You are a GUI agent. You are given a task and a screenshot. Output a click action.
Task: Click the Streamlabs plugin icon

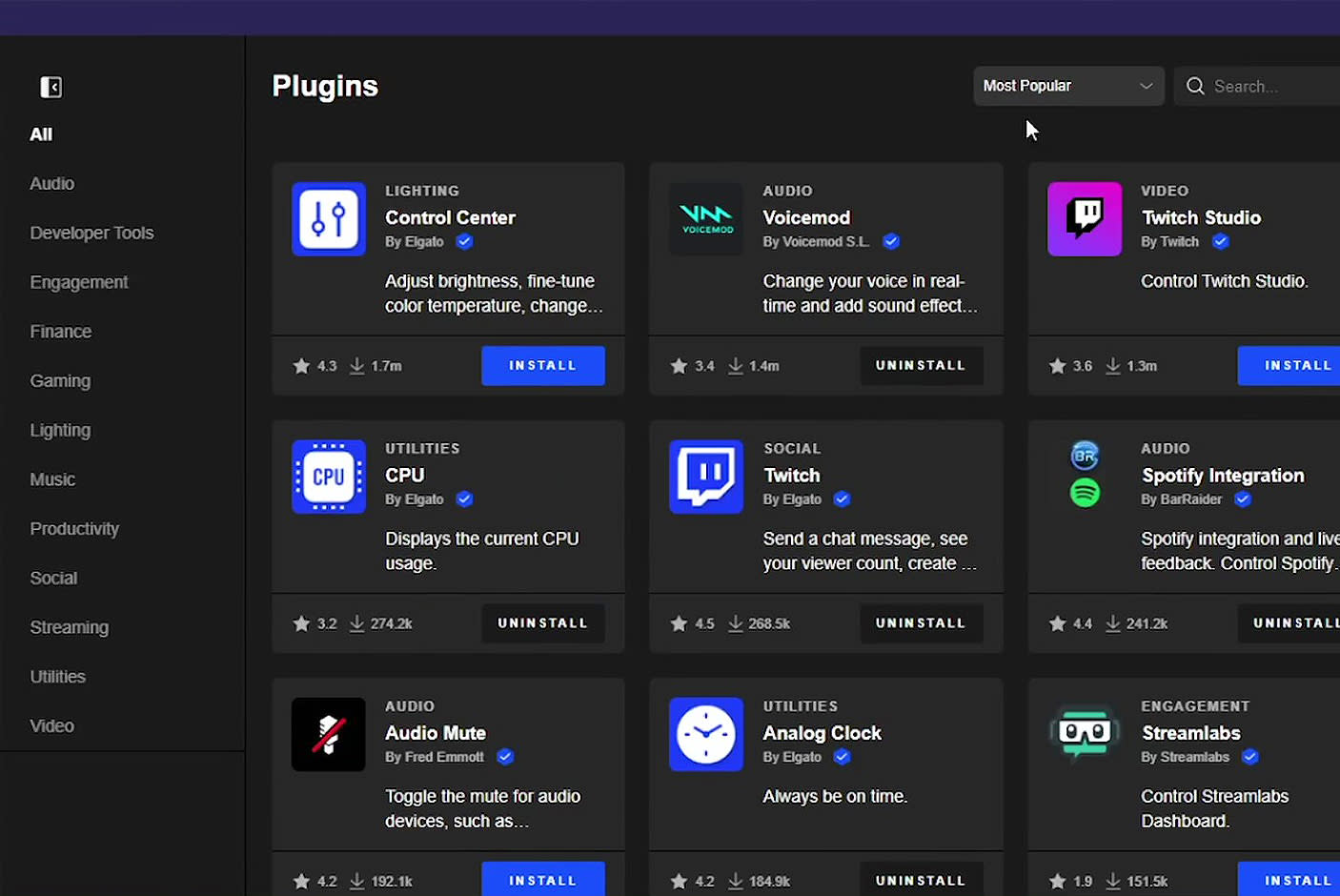pyautogui.click(x=1085, y=734)
